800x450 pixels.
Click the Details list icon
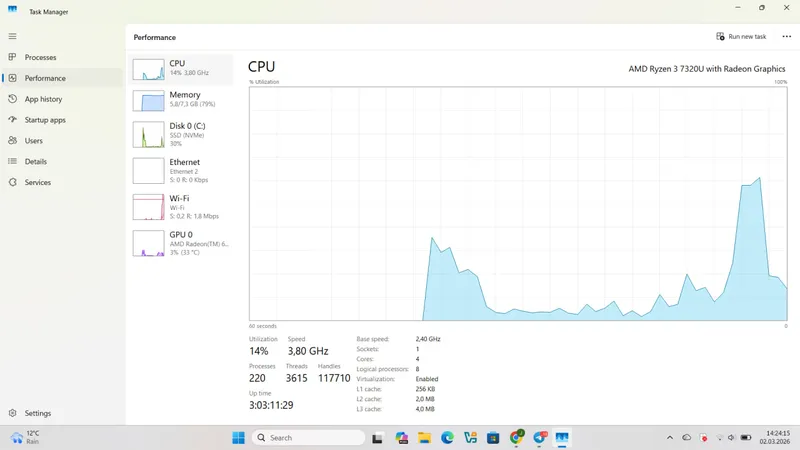12,161
